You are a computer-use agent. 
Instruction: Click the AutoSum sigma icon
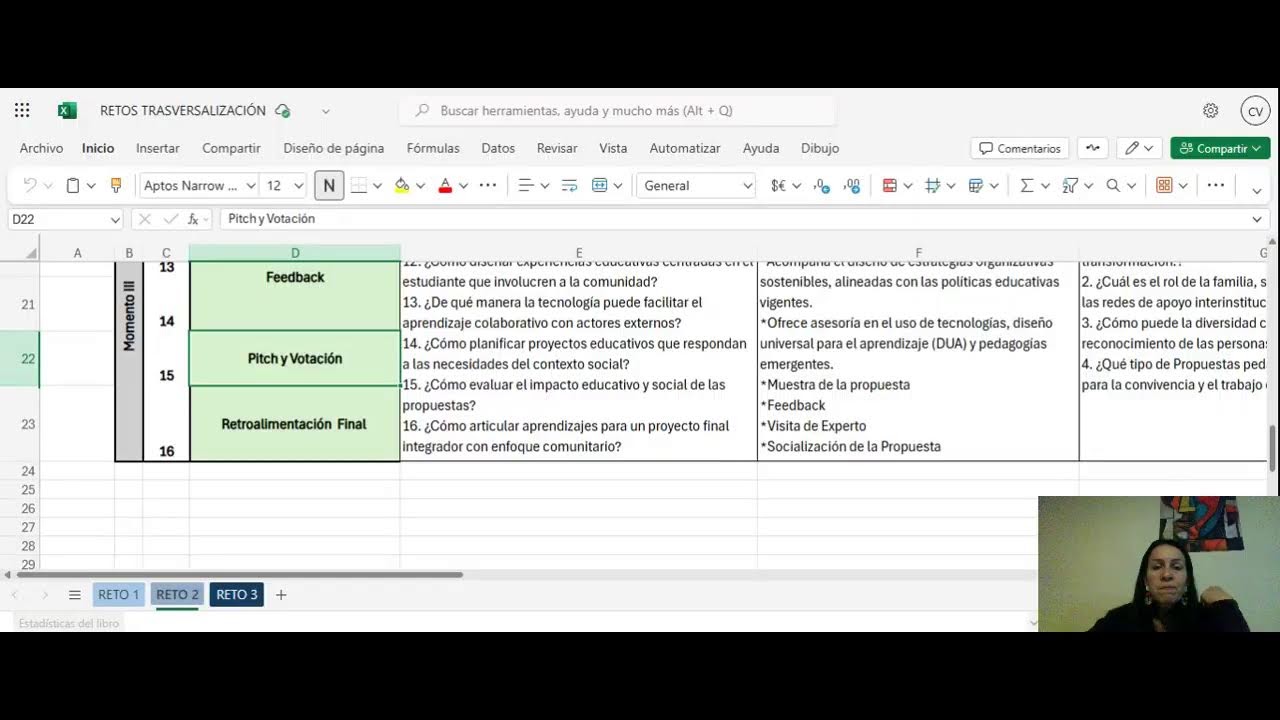(1026, 185)
